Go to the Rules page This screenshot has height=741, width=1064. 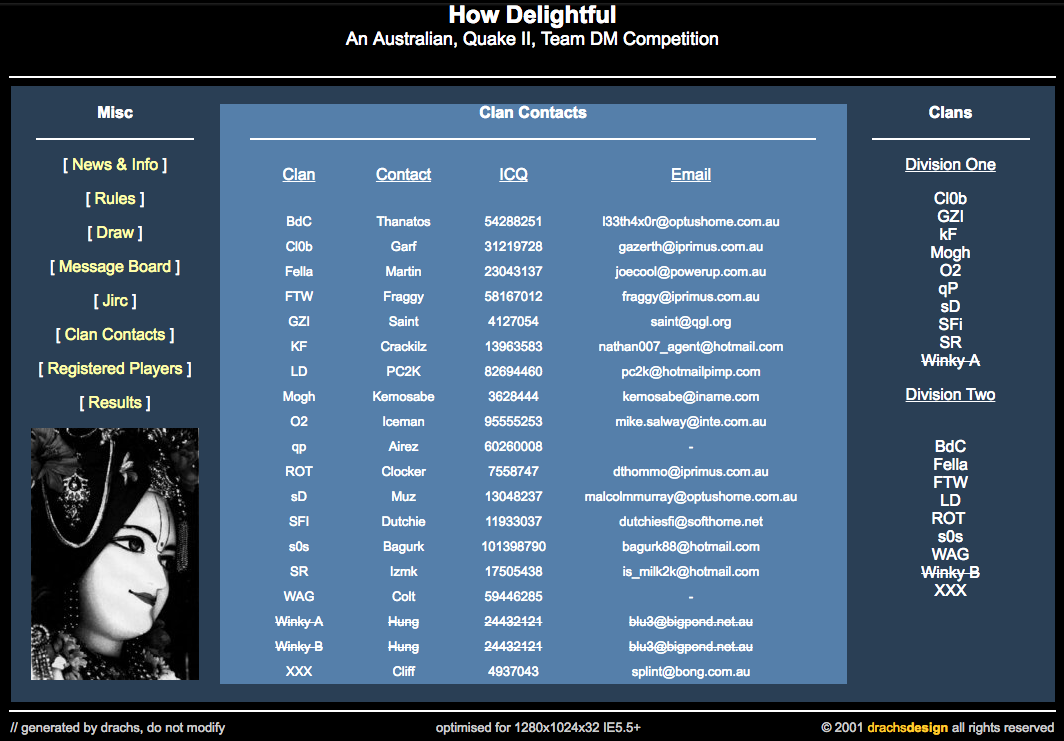(115, 199)
